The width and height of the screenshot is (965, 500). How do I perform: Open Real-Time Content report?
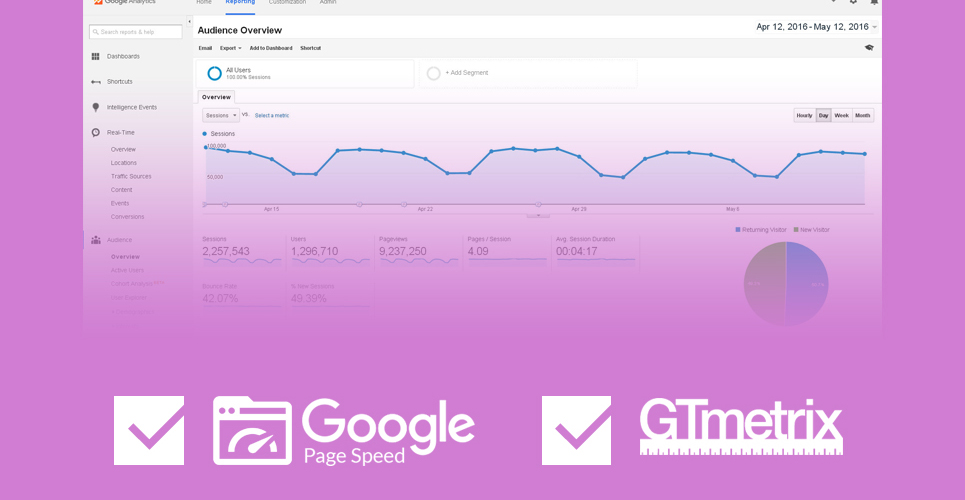point(121,190)
